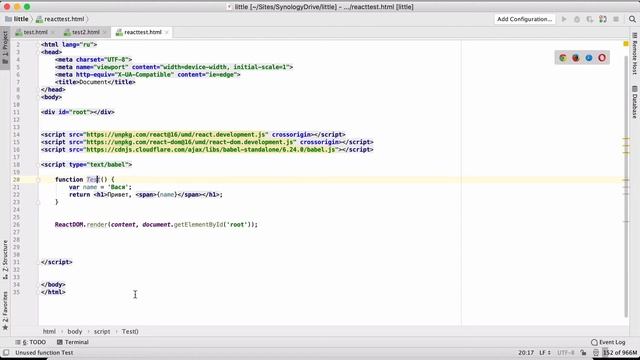Click the var name line 21
640x360 pixels.
100,187
